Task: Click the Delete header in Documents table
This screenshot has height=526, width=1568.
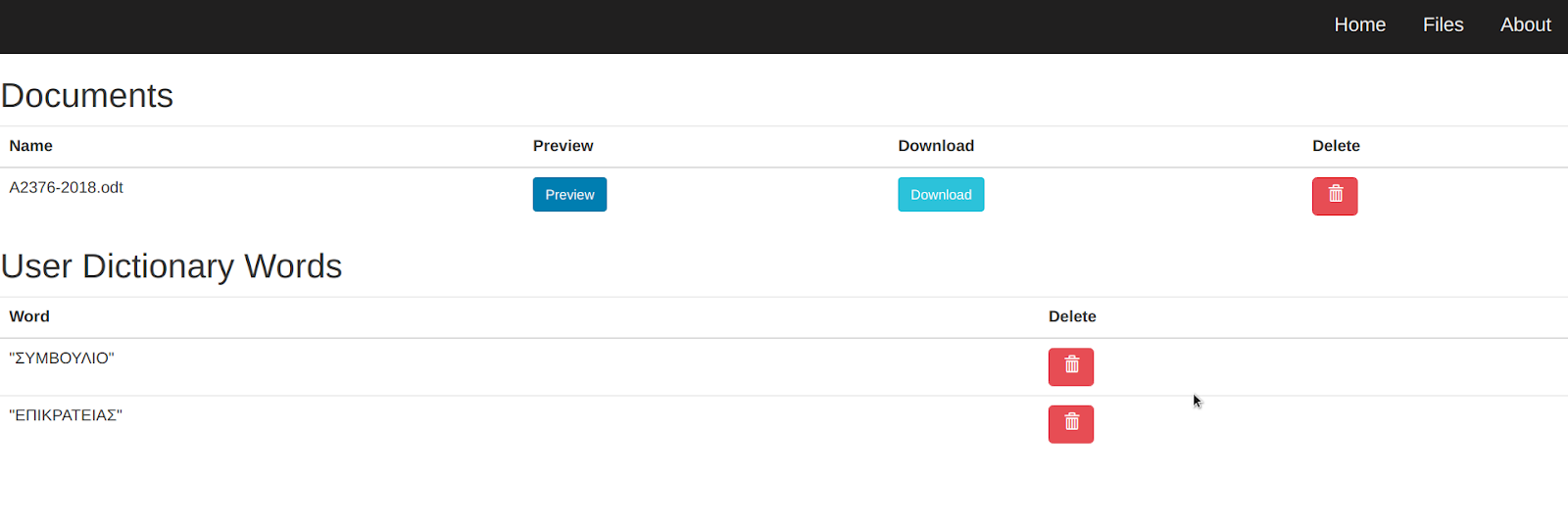Action: click(1336, 146)
